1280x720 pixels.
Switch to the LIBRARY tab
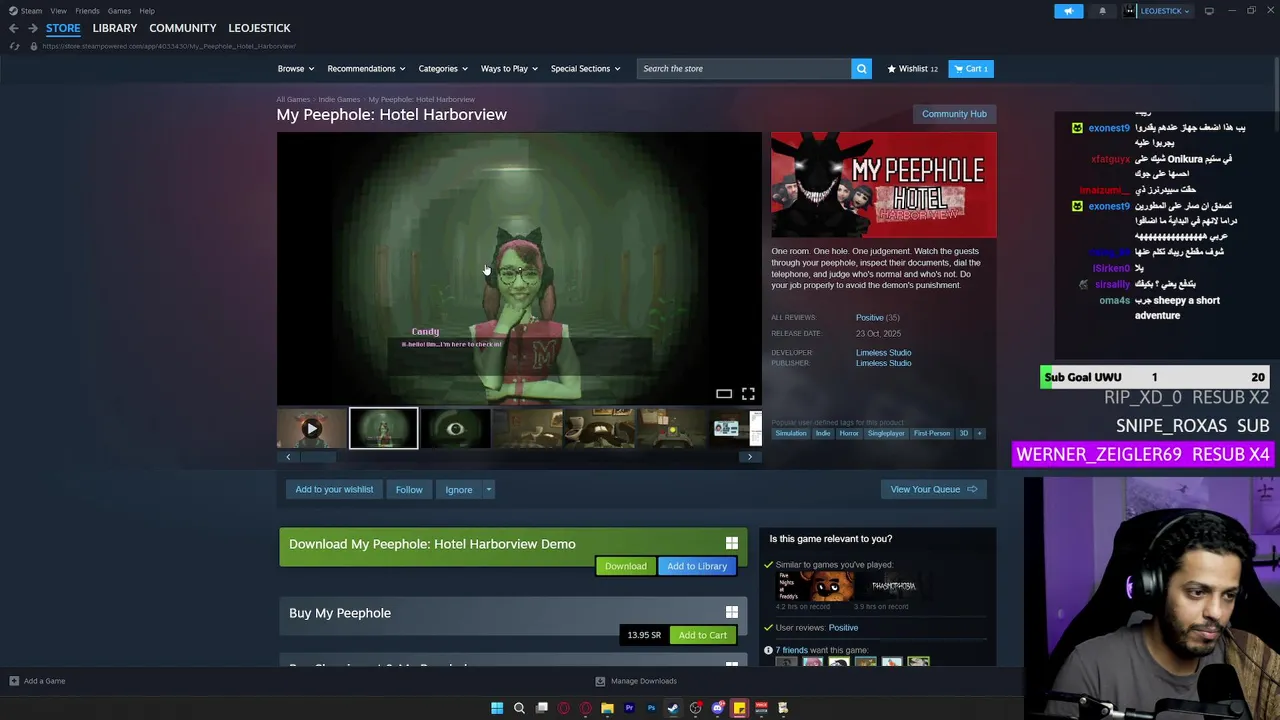(115, 28)
